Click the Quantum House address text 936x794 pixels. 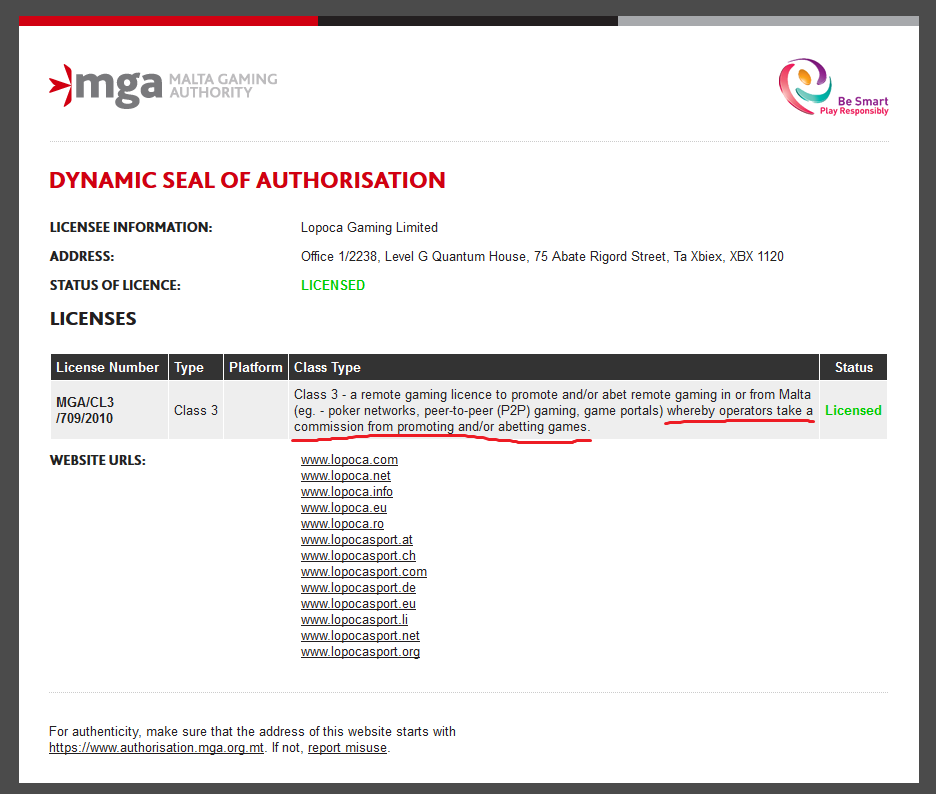tap(542, 257)
